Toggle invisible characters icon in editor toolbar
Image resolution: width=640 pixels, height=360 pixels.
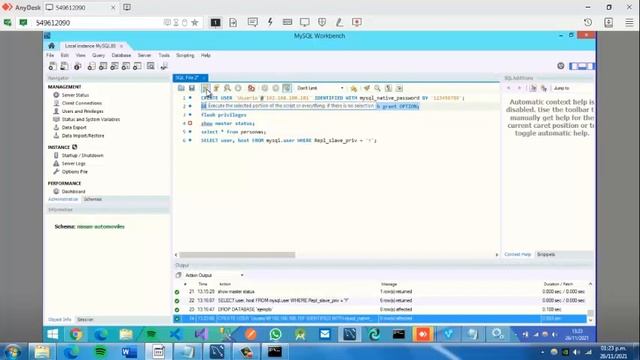[x=389, y=88]
